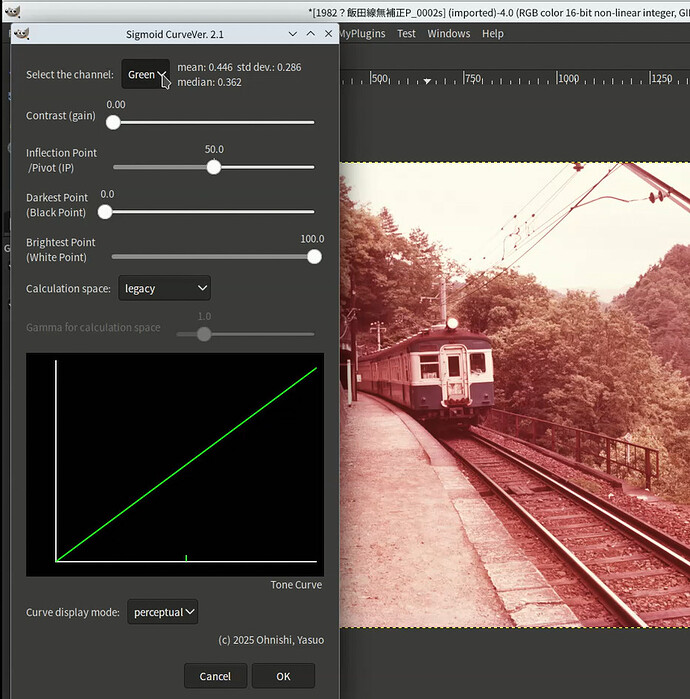Screen dimensions: 690x699
Task: Open the Green channel selection dropdown
Action: tap(146, 74)
